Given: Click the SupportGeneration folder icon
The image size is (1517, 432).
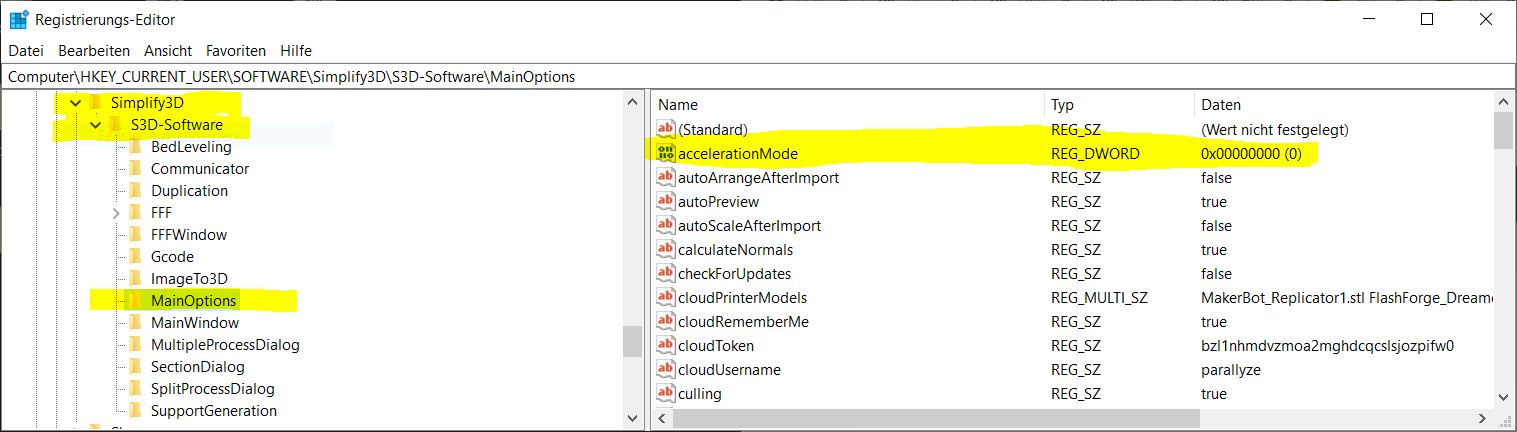Looking at the screenshot, I should click(136, 411).
